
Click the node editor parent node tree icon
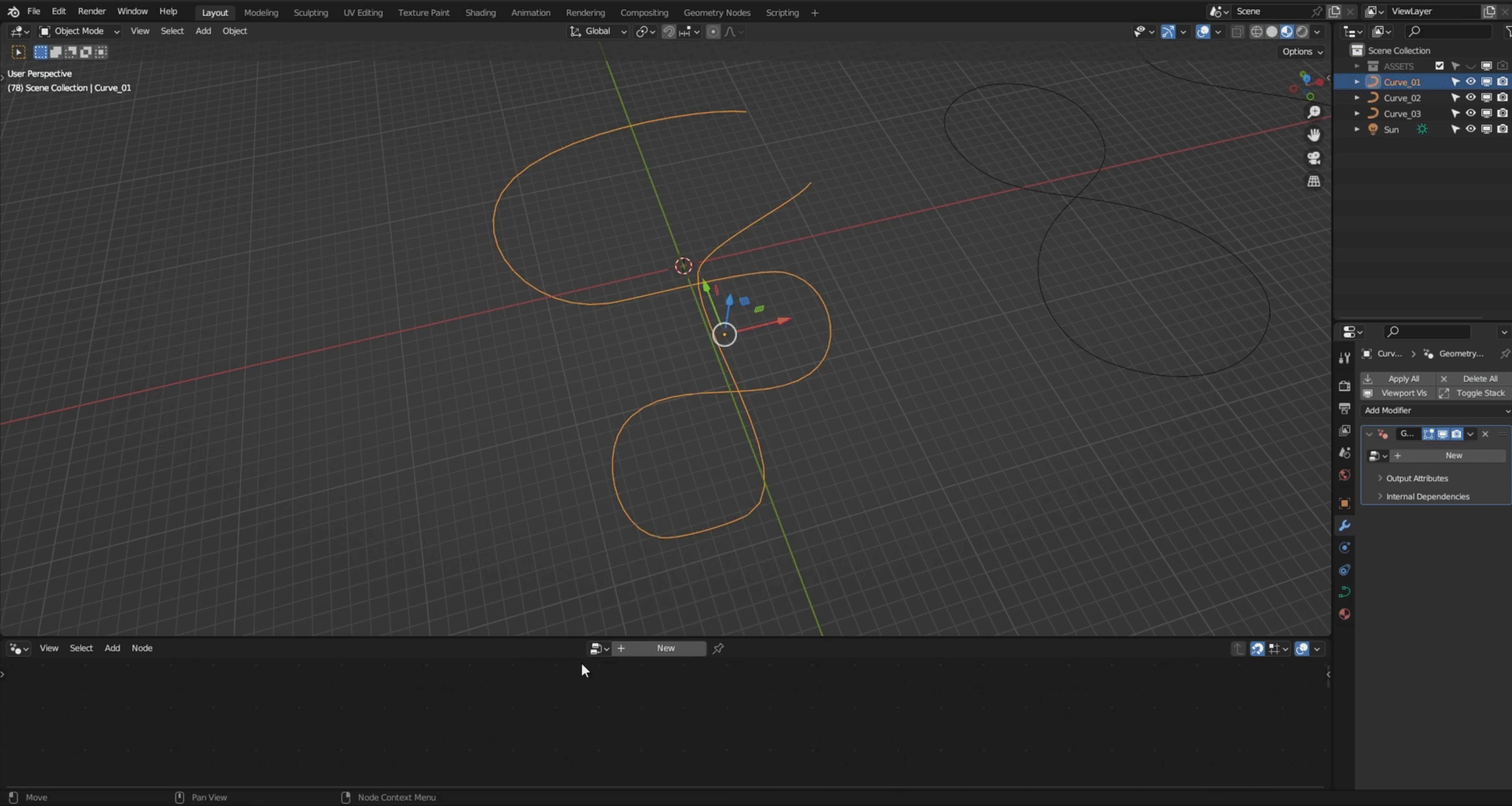coord(1238,649)
